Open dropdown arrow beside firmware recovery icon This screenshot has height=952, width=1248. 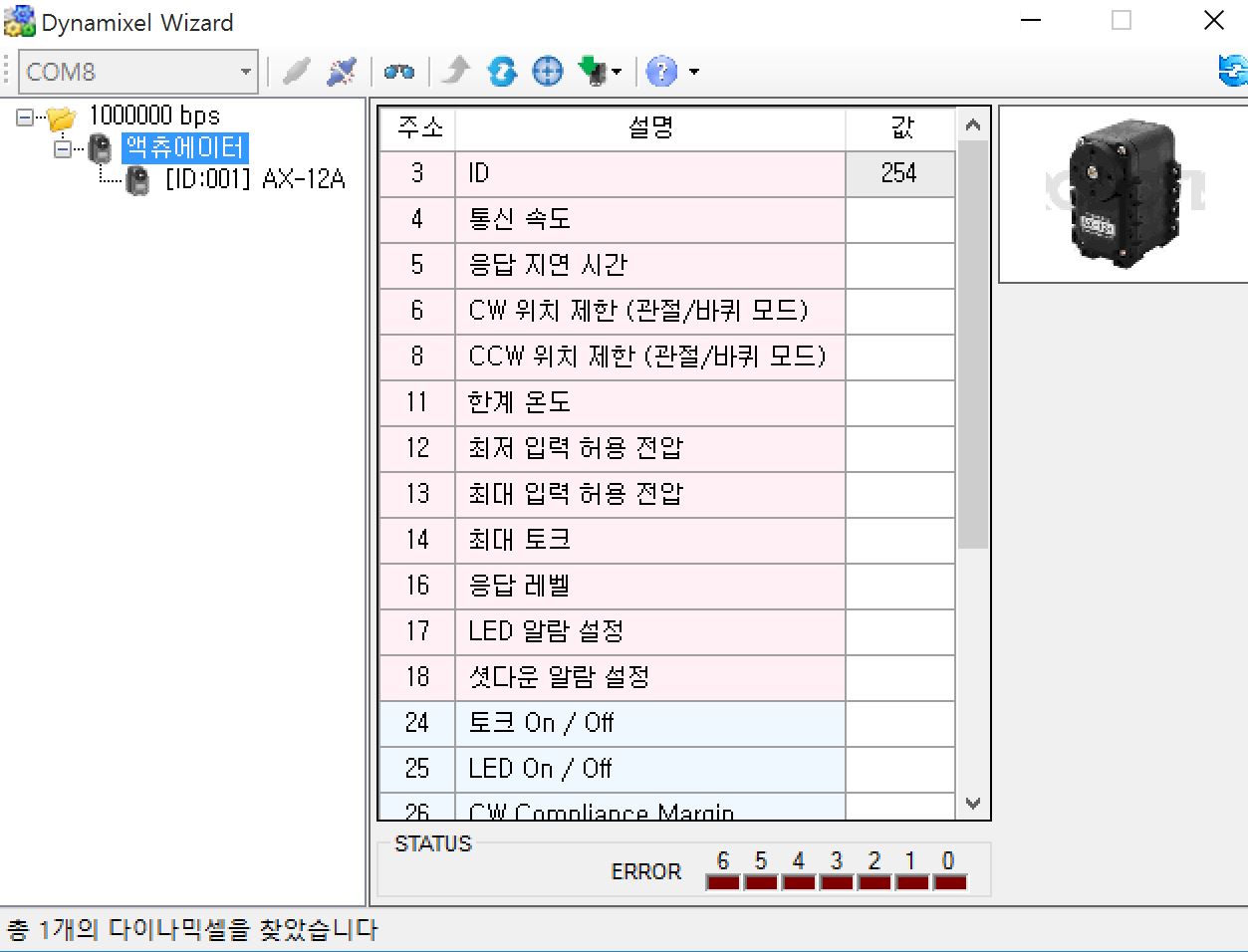(x=617, y=72)
